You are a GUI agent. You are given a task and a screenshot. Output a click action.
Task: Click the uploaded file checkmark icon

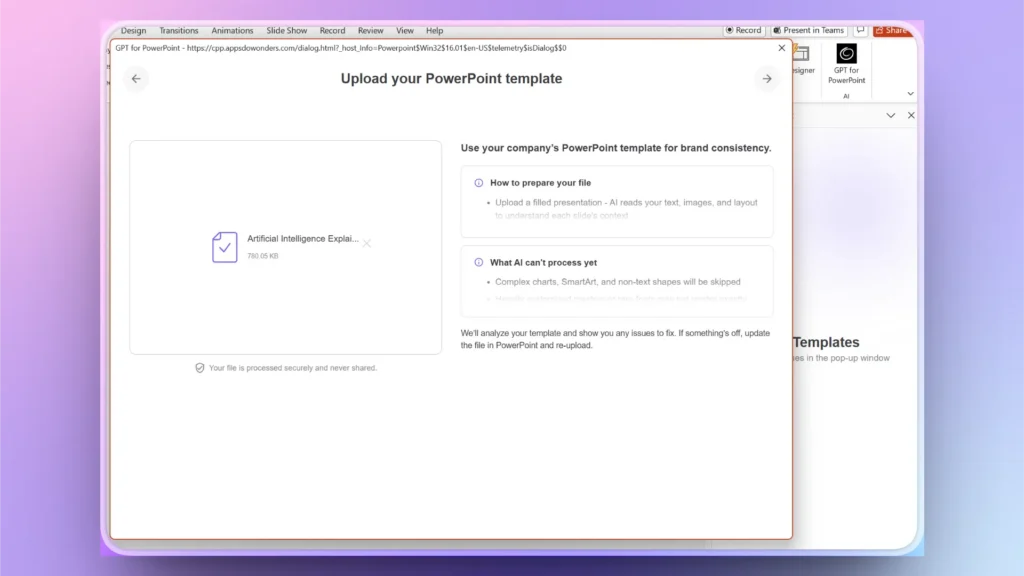click(225, 247)
